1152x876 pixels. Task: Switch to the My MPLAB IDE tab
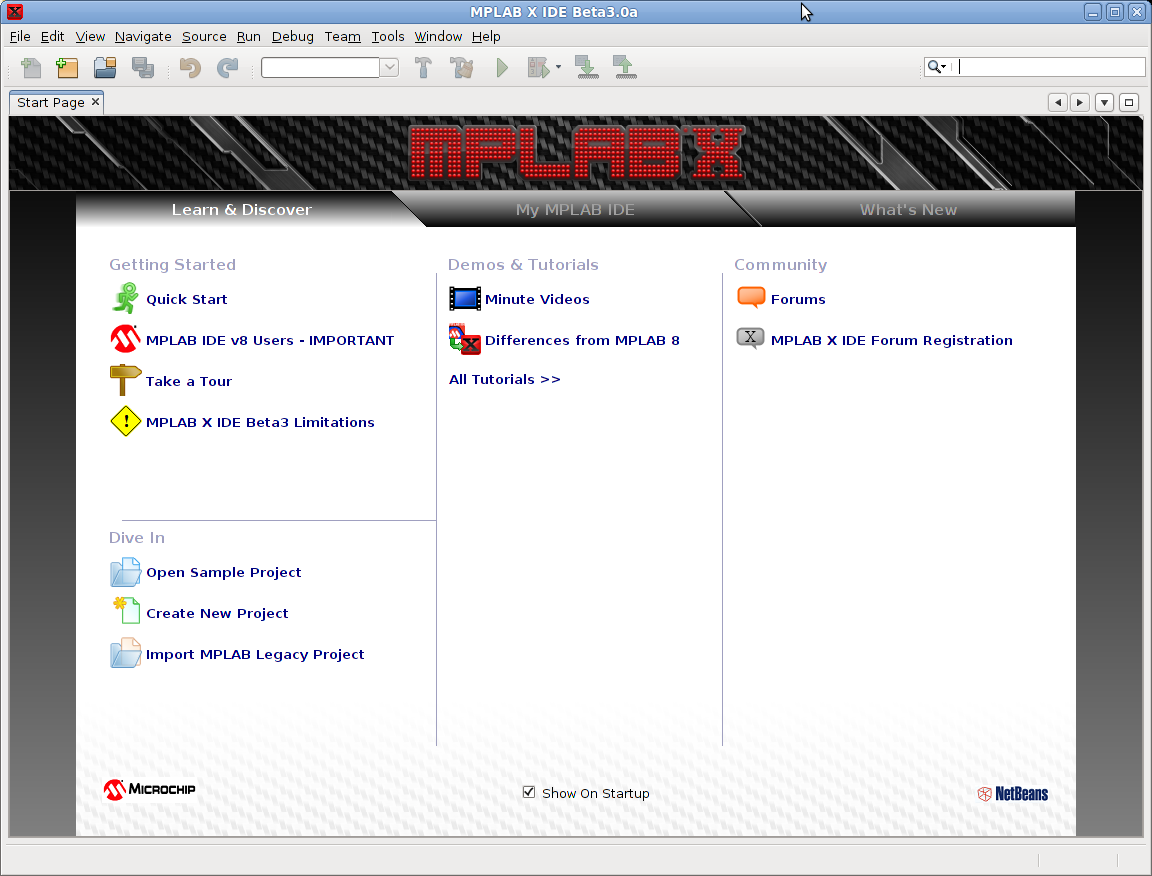click(x=575, y=209)
